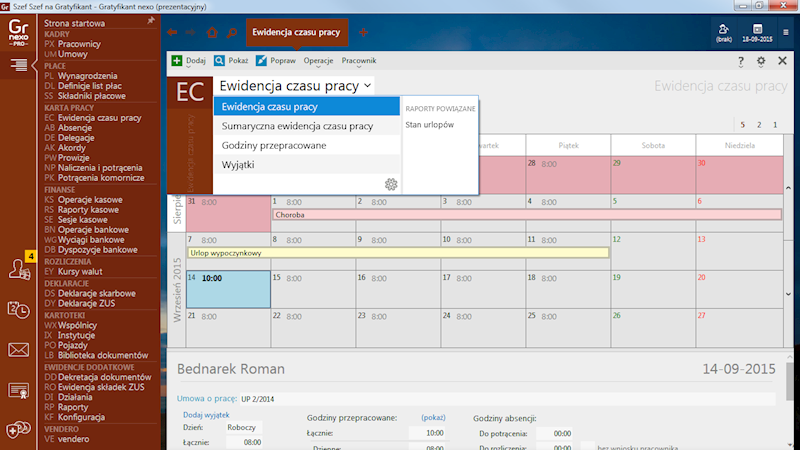Viewport: 800px width, 450px height.
Task: Click the EC module tile
Action: click(190, 92)
